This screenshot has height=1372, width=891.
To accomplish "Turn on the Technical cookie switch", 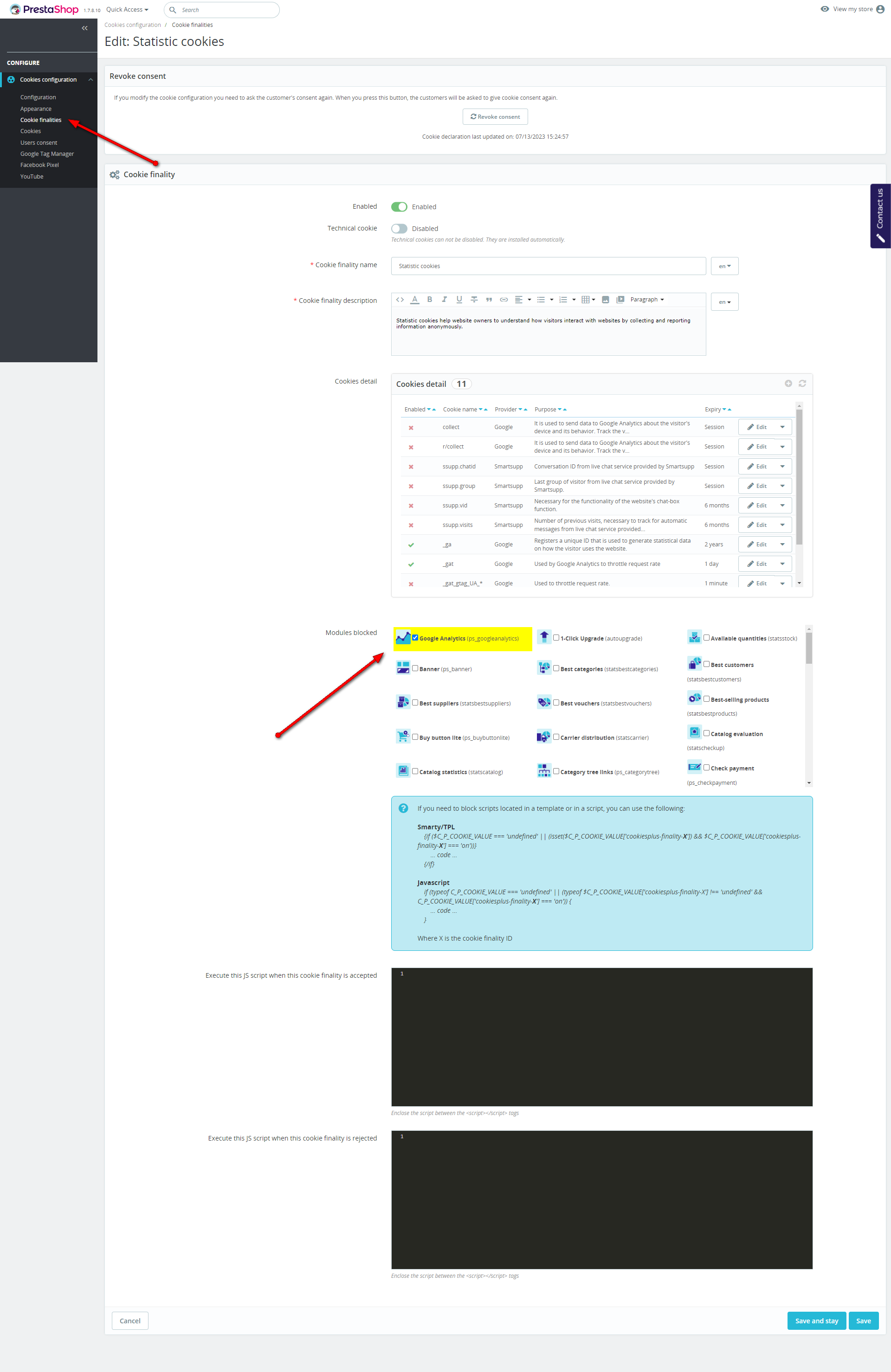I will point(399,229).
